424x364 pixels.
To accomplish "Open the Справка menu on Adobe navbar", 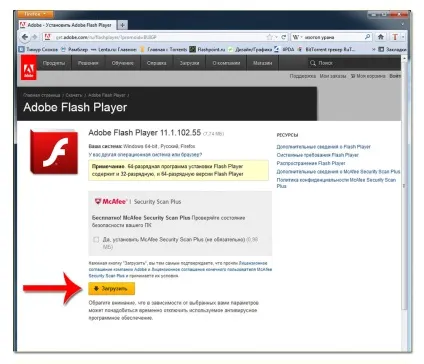I will coord(157,63).
